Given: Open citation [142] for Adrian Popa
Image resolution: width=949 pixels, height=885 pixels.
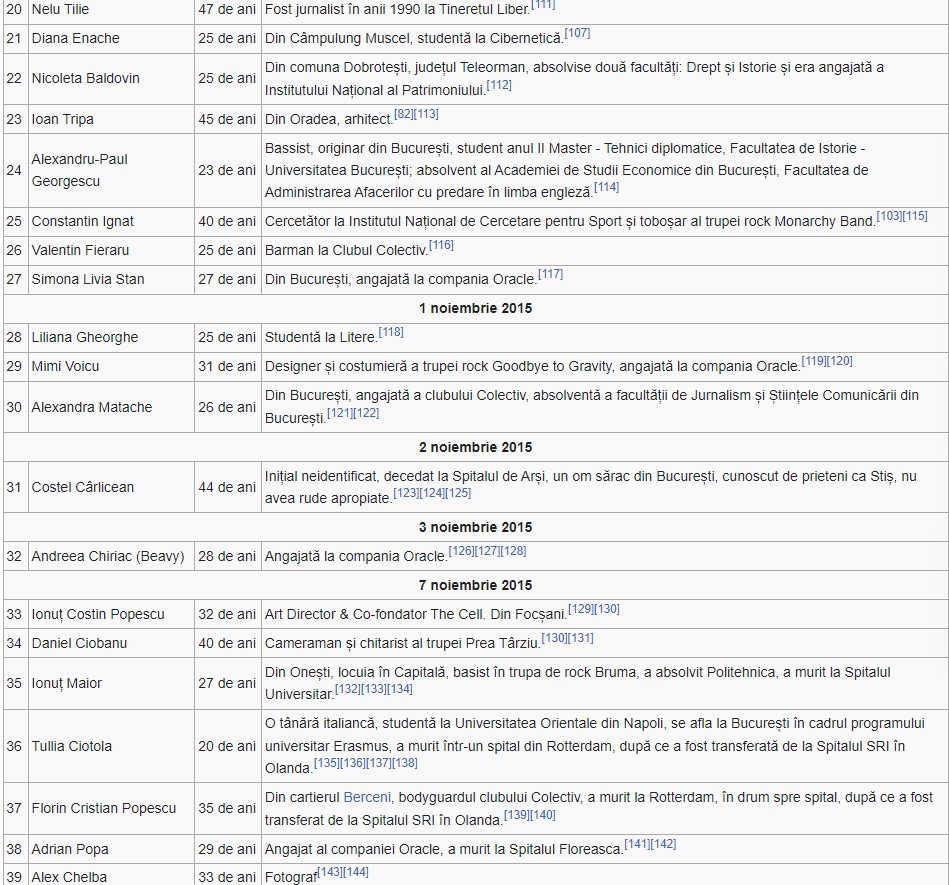Looking at the screenshot, I should pyautogui.click(x=663, y=844).
